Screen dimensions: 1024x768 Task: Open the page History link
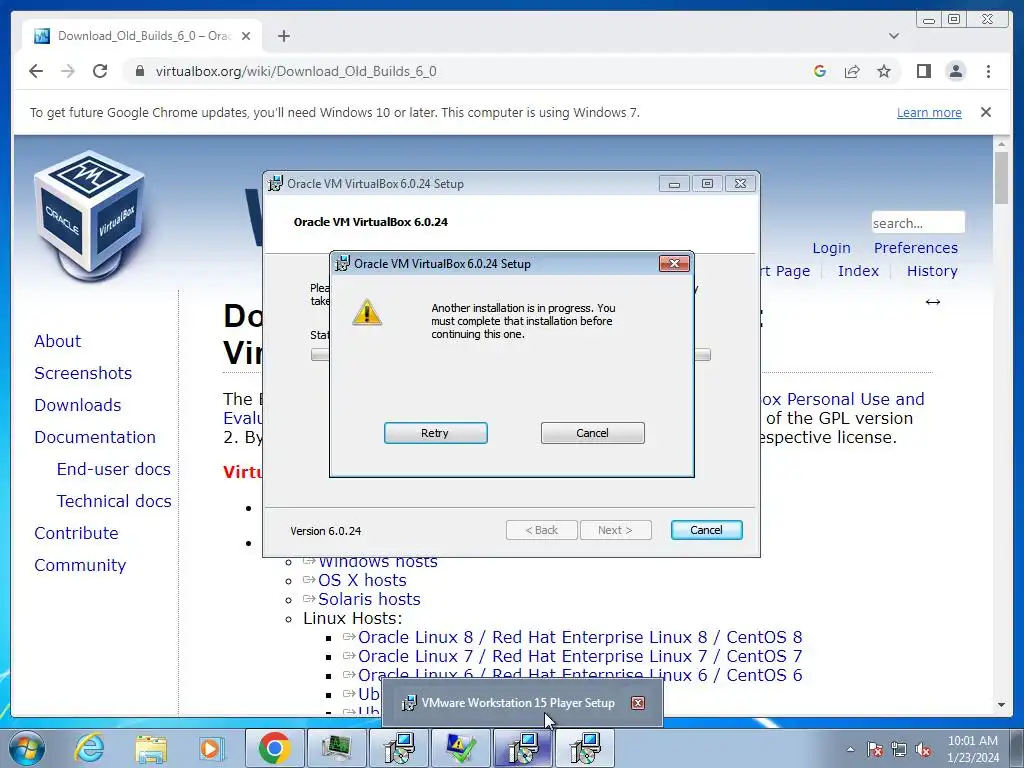pos(932,271)
